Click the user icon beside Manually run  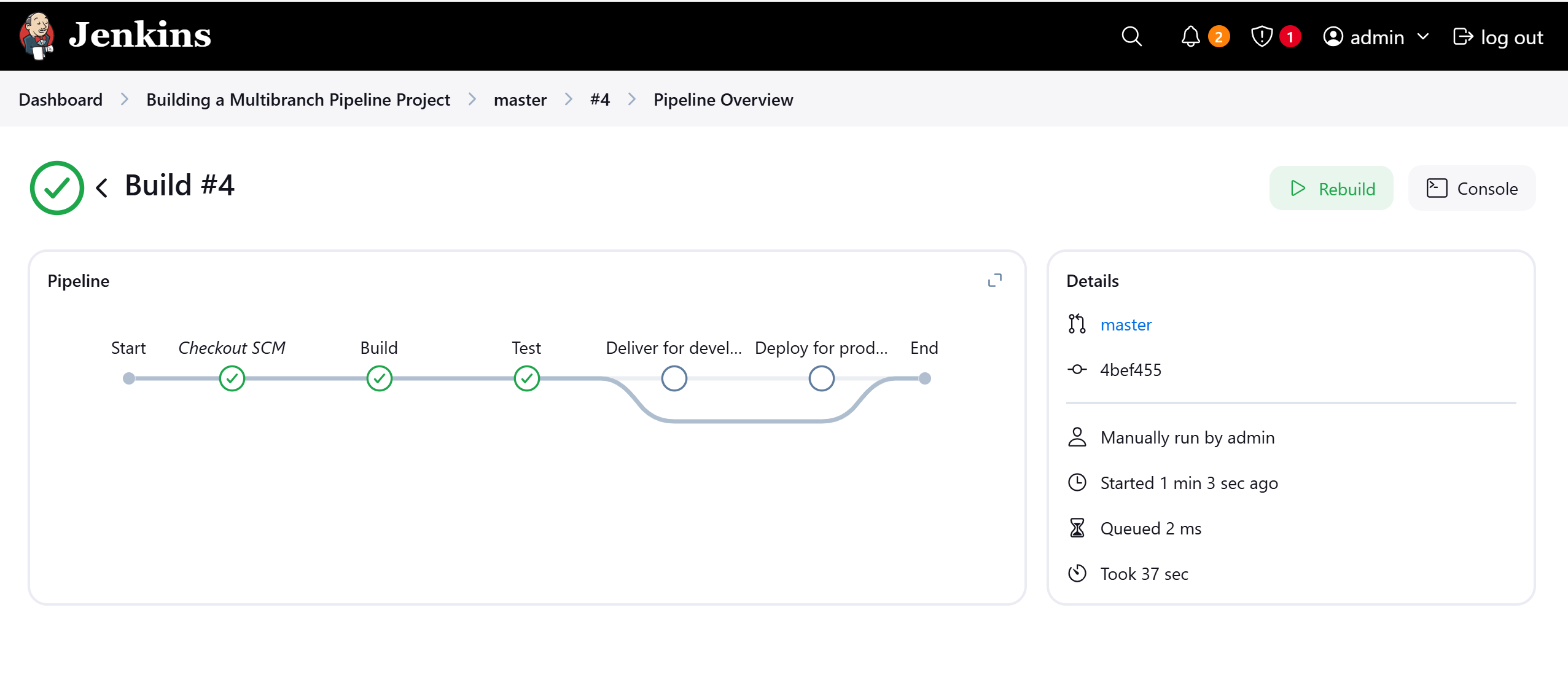(x=1077, y=437)
